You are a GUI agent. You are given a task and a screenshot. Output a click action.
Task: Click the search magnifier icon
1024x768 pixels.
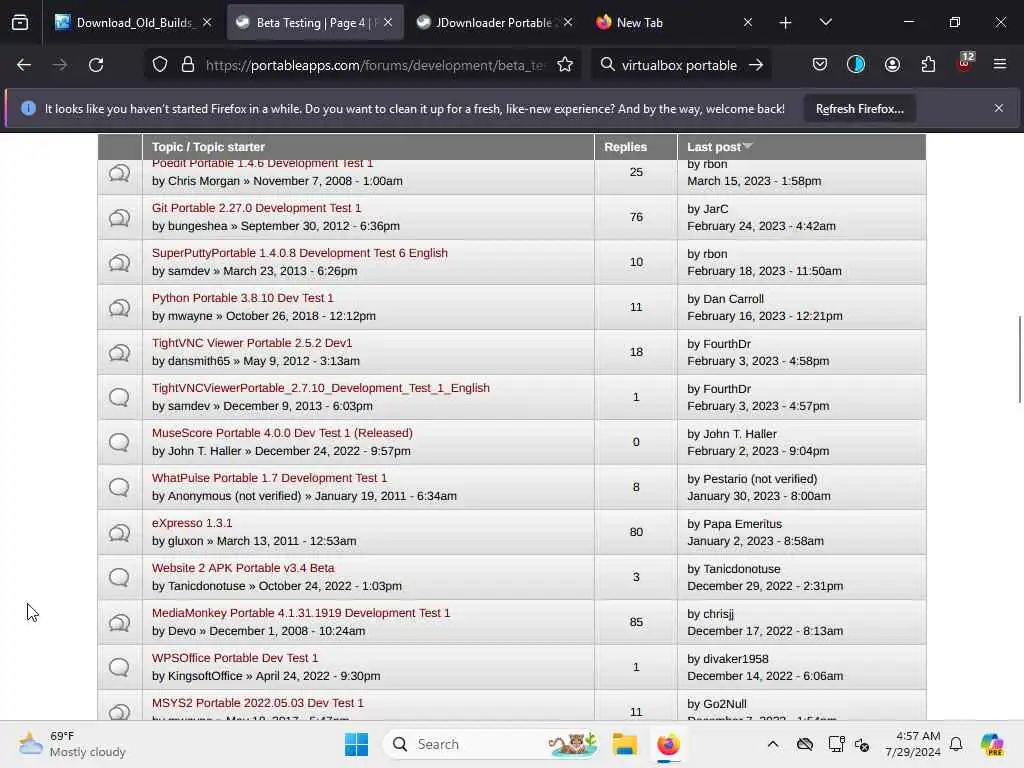click(x=607, y=65)
